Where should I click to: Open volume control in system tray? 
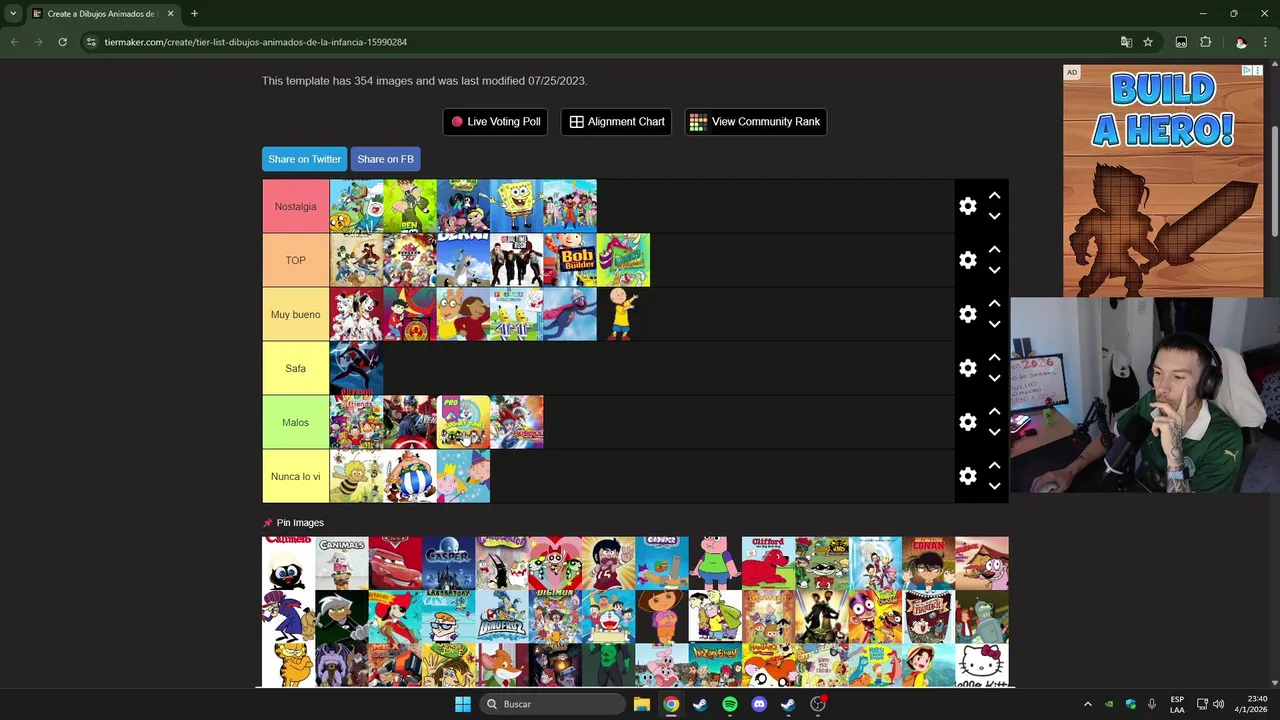(x=1218, y=704)
